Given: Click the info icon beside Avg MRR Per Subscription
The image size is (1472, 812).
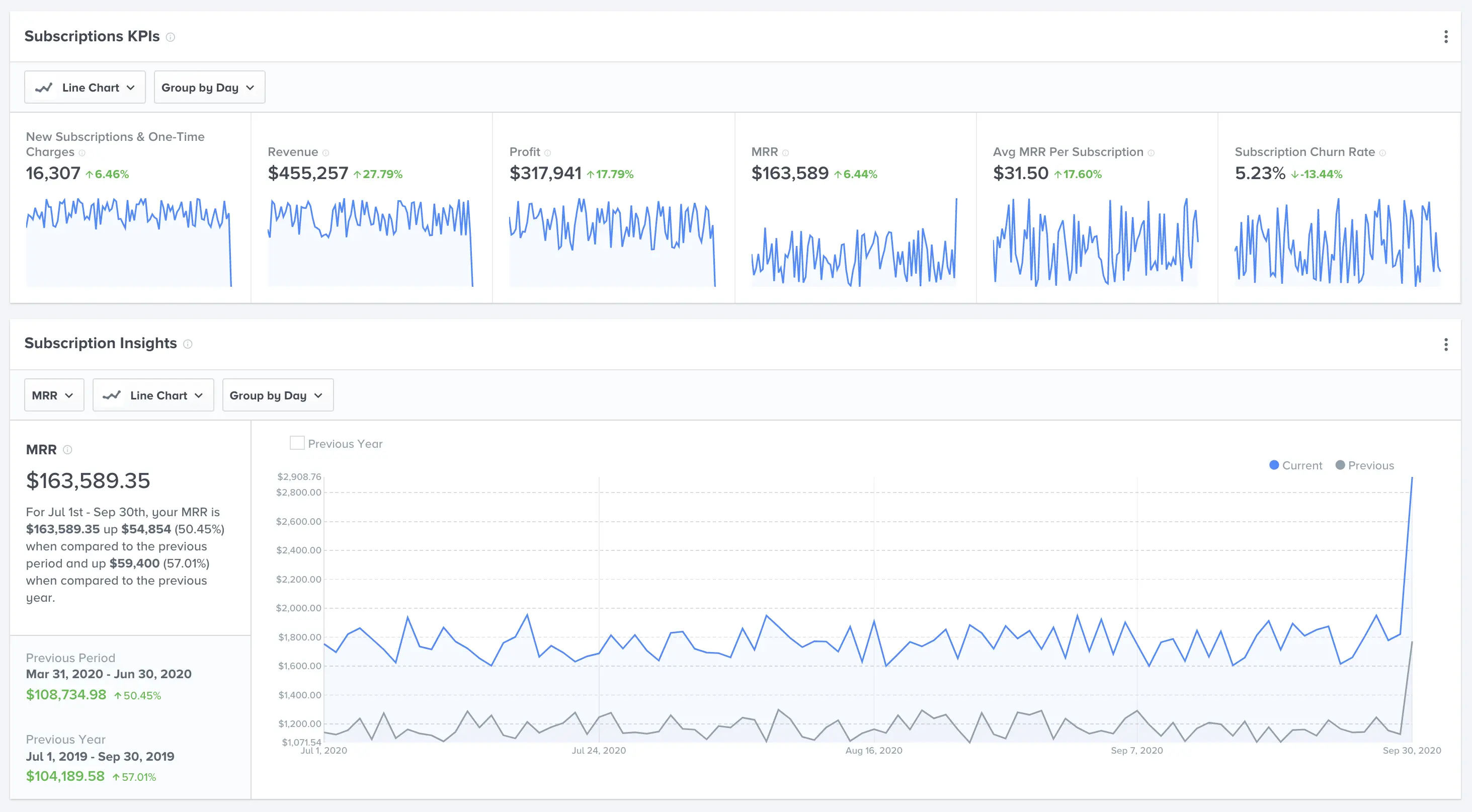Looking at the screenshot, I should click(x=1152, y=152).
